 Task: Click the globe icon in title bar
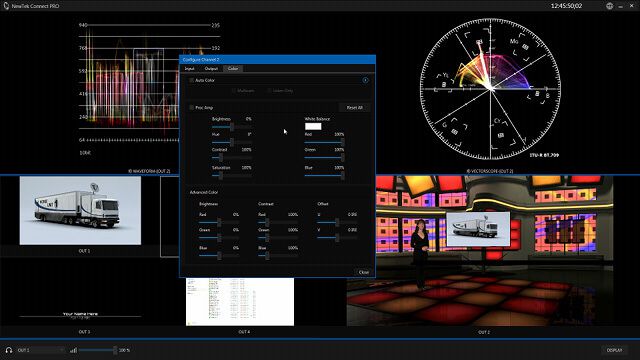pos(609,6)
